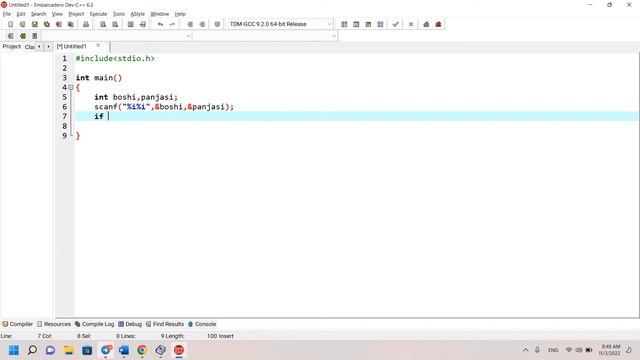Switch to the Resources bottom tab
The height and width of the screenshot is (360, 640).
pyautogui.click(x=54, y=324)
